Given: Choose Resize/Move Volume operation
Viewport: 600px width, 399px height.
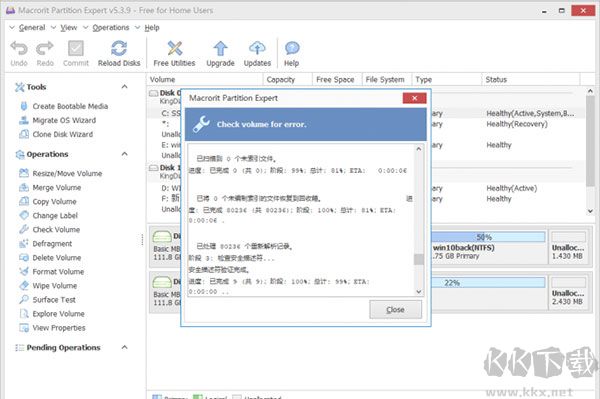Looking at the screenshot, I should click(x=61, y=173).
